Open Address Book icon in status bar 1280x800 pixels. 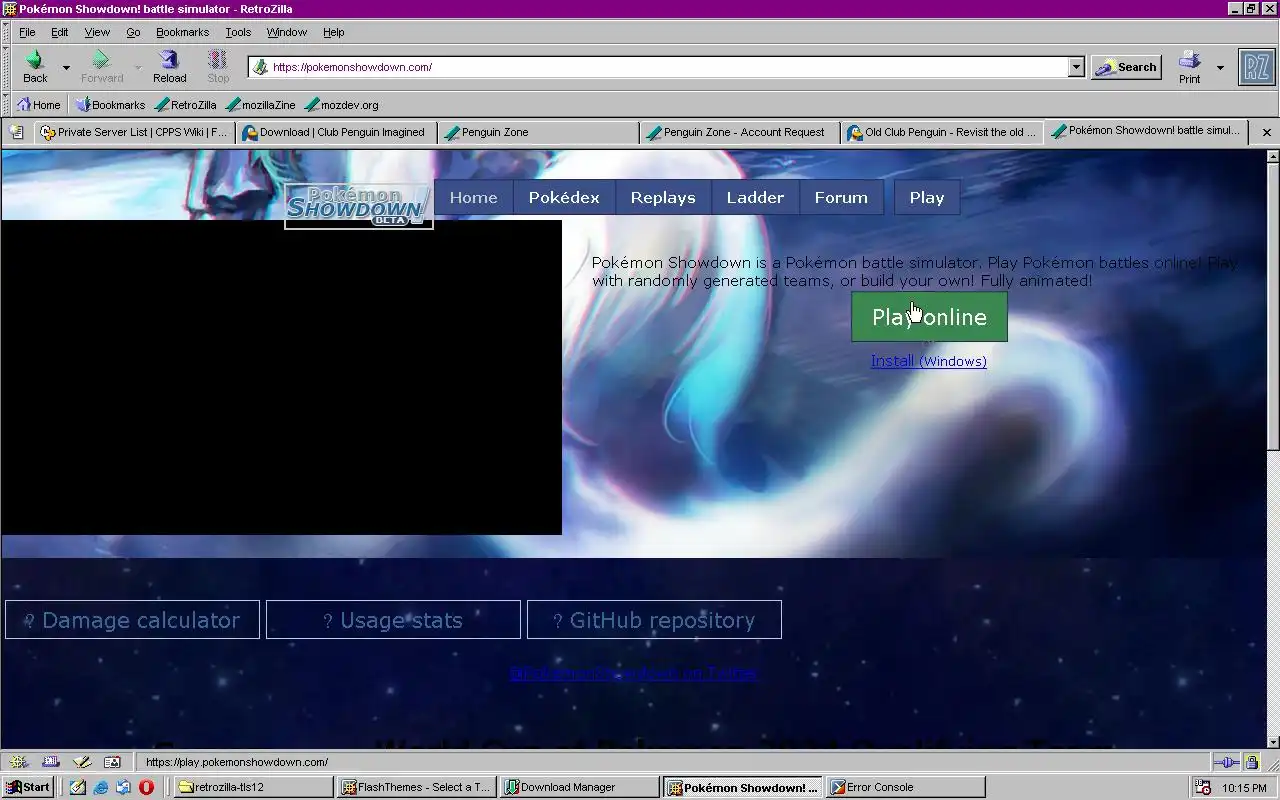tap(112, 762)
